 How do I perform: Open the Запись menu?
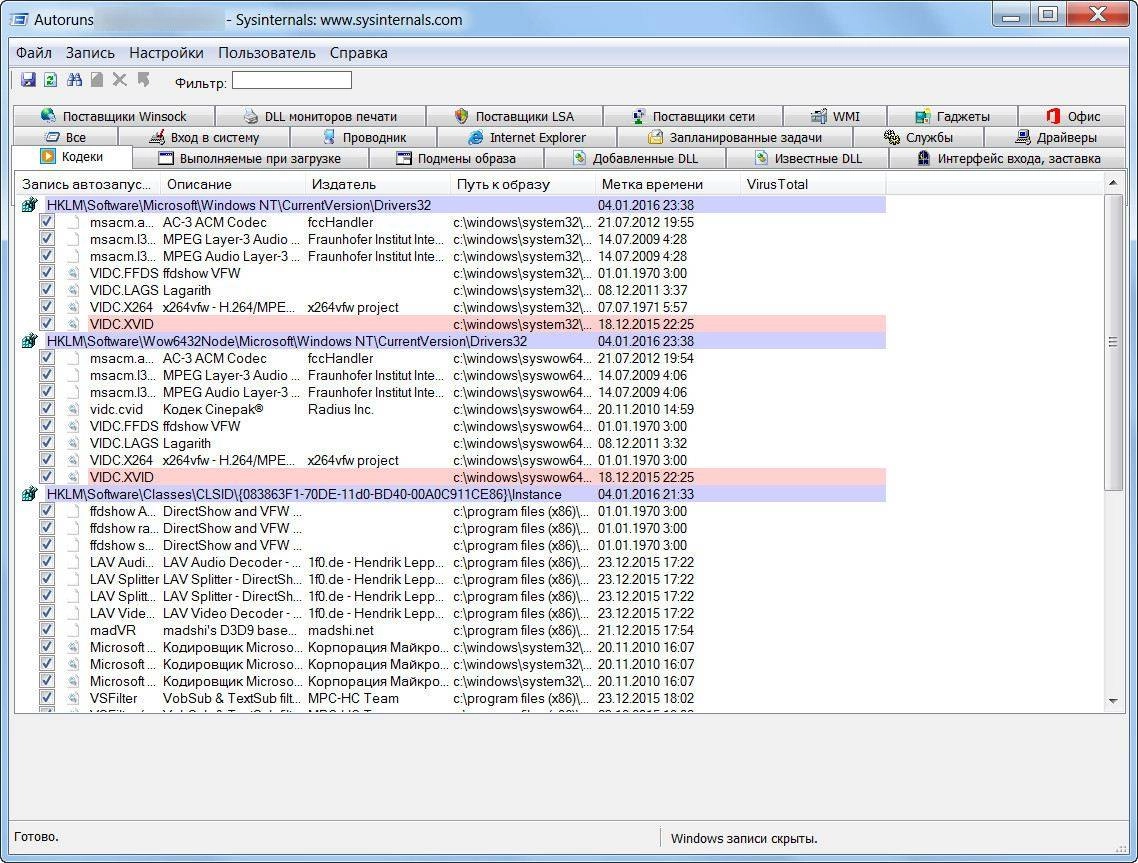point(90,53)
